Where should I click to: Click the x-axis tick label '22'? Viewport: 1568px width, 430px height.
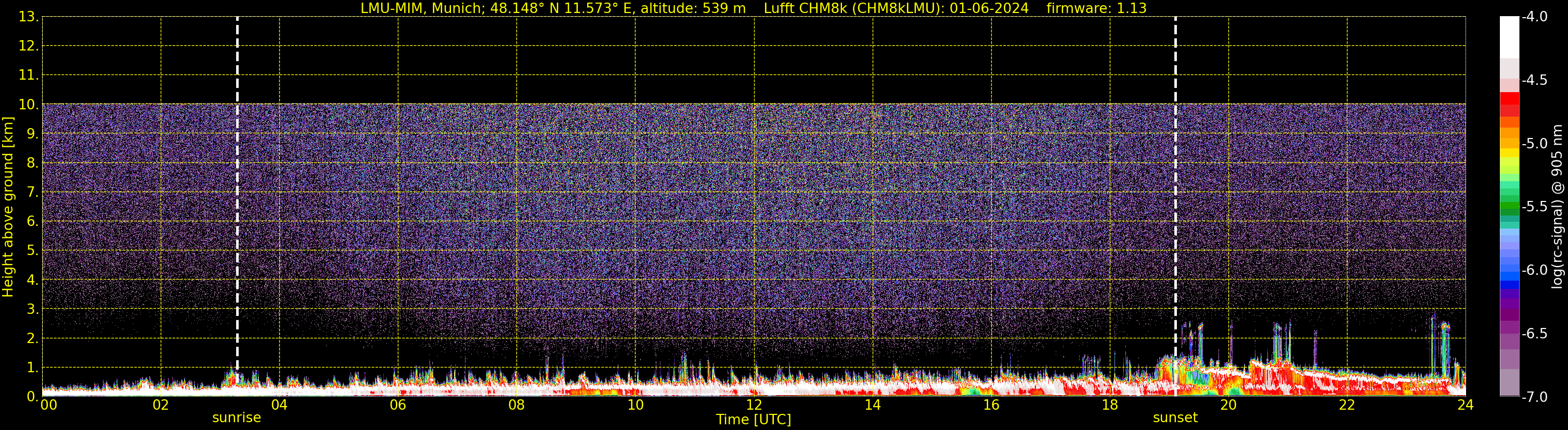pyautogui.click(x=1347, y=405)
